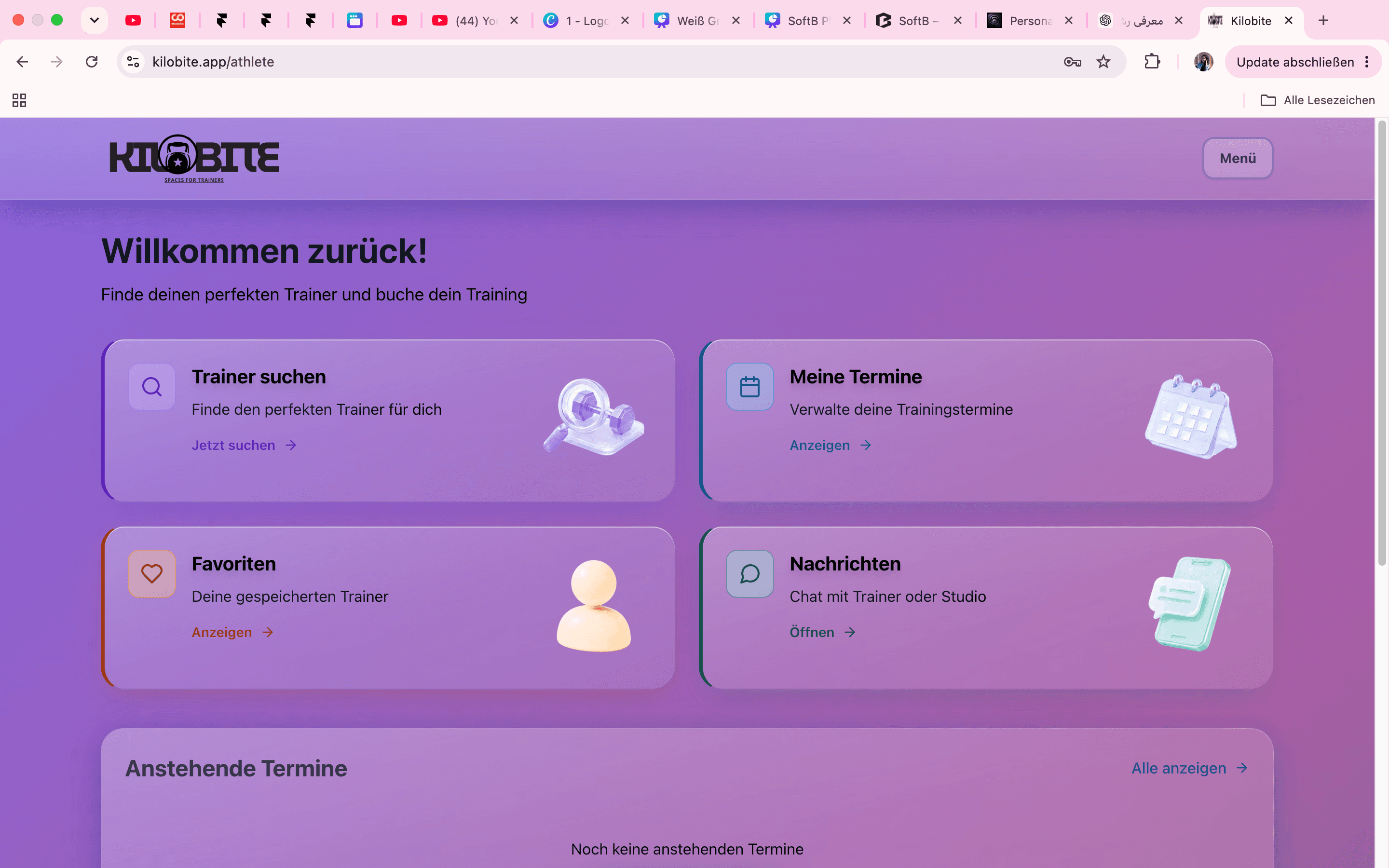Viewport: 1389px width, 868px height.
Task: Click Update abschließen button
Action: tap(1294, 62)
